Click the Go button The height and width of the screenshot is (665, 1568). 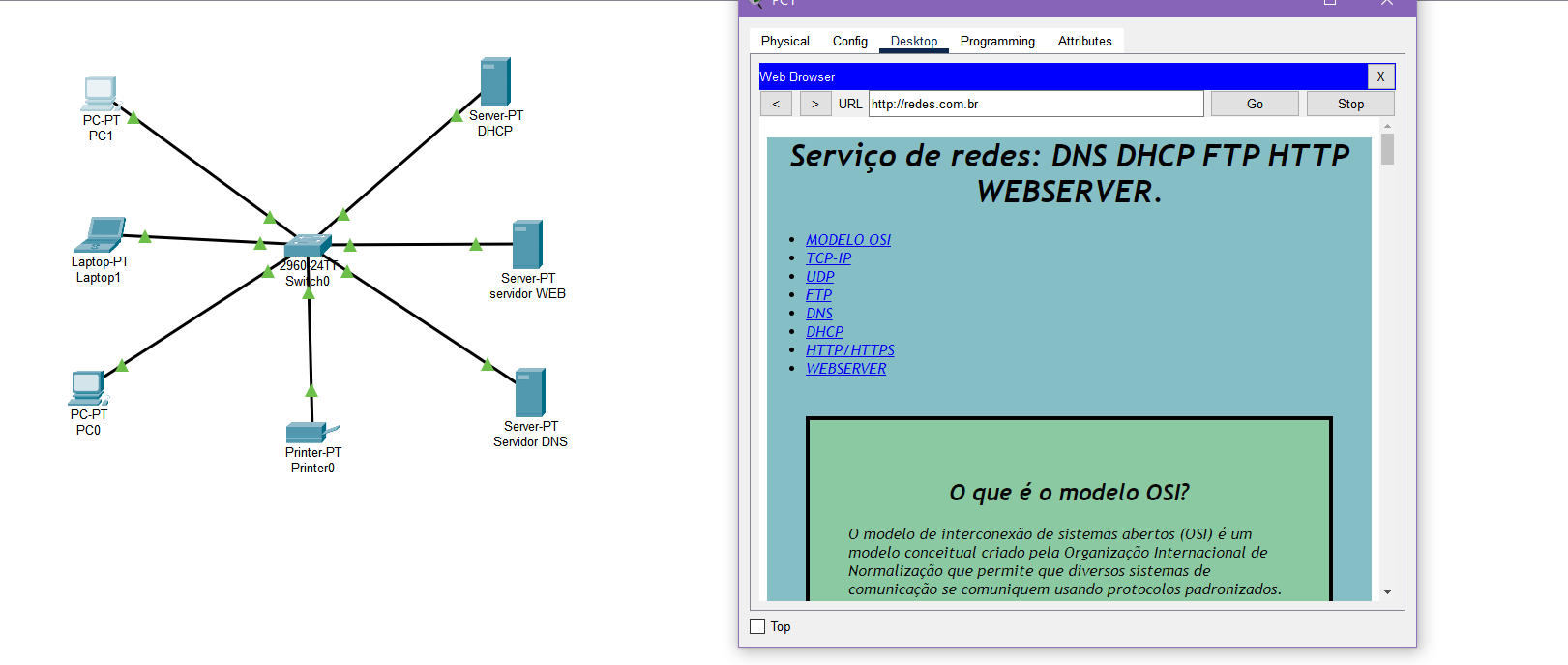(1255, 104)
